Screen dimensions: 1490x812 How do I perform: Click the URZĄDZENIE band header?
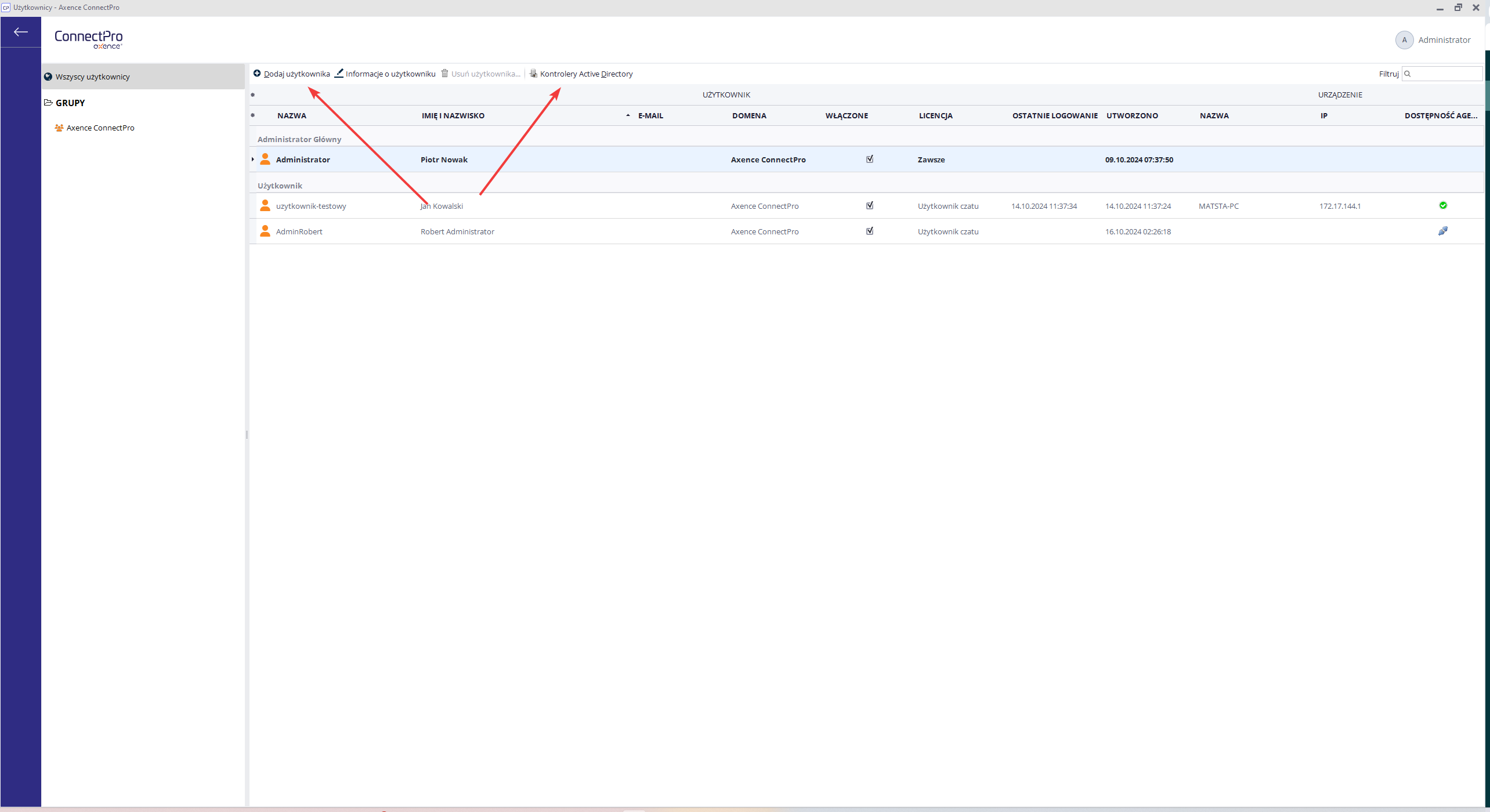(1340, 95)
